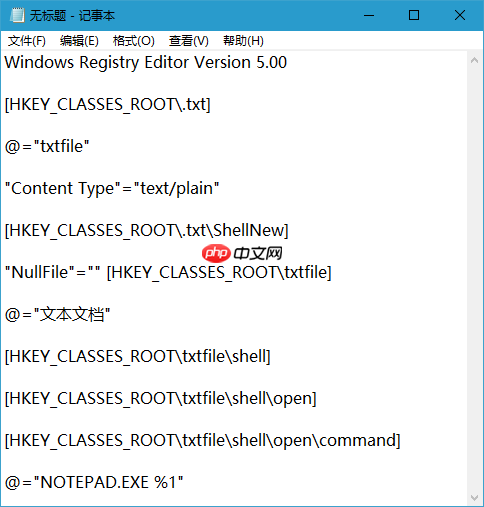
Task: Click the Notepad app icon in title bar
Action: (17, 15)
